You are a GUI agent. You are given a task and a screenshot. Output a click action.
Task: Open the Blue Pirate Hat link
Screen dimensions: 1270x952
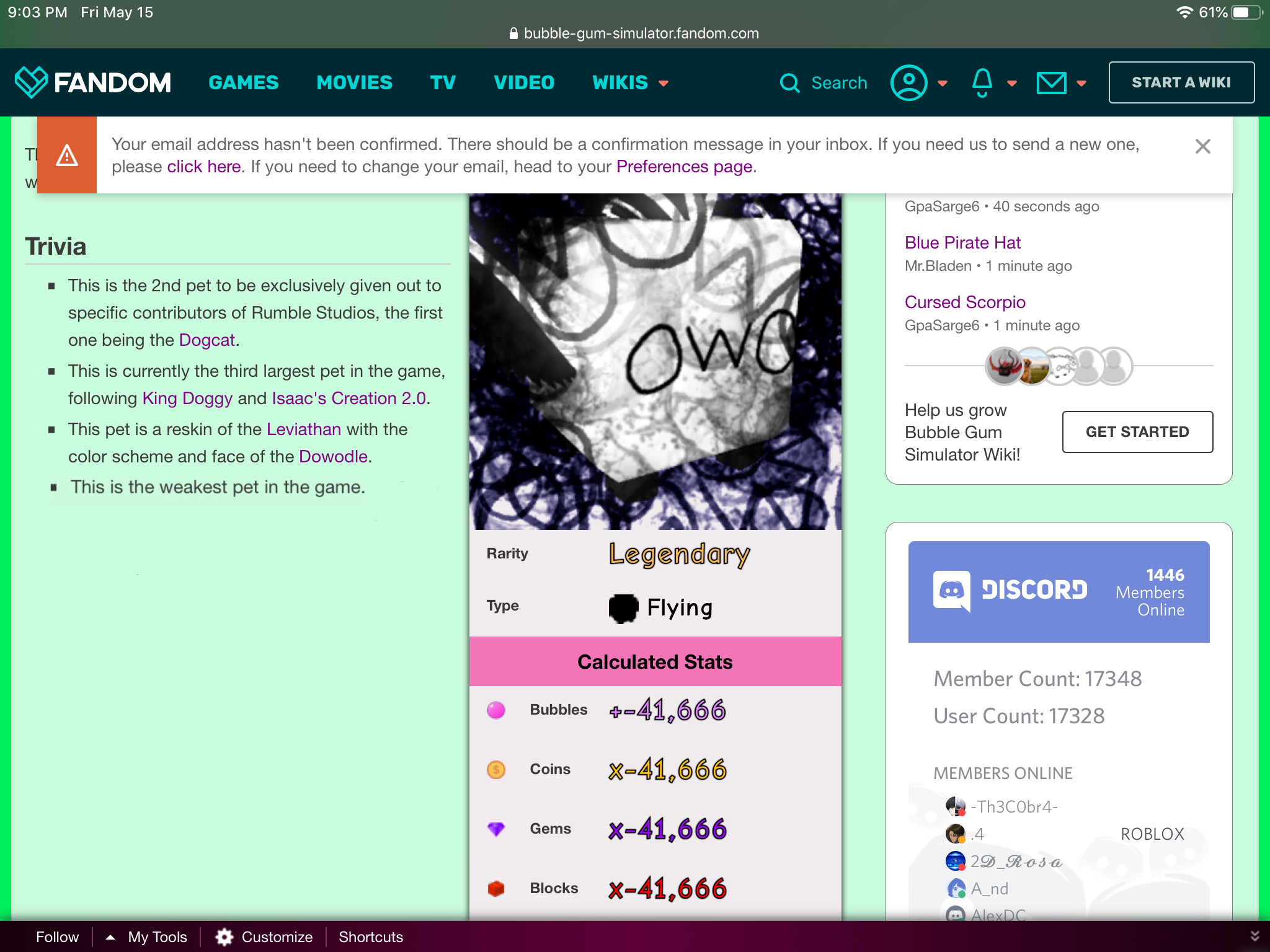pyautogui.click(x=962, y=242)
